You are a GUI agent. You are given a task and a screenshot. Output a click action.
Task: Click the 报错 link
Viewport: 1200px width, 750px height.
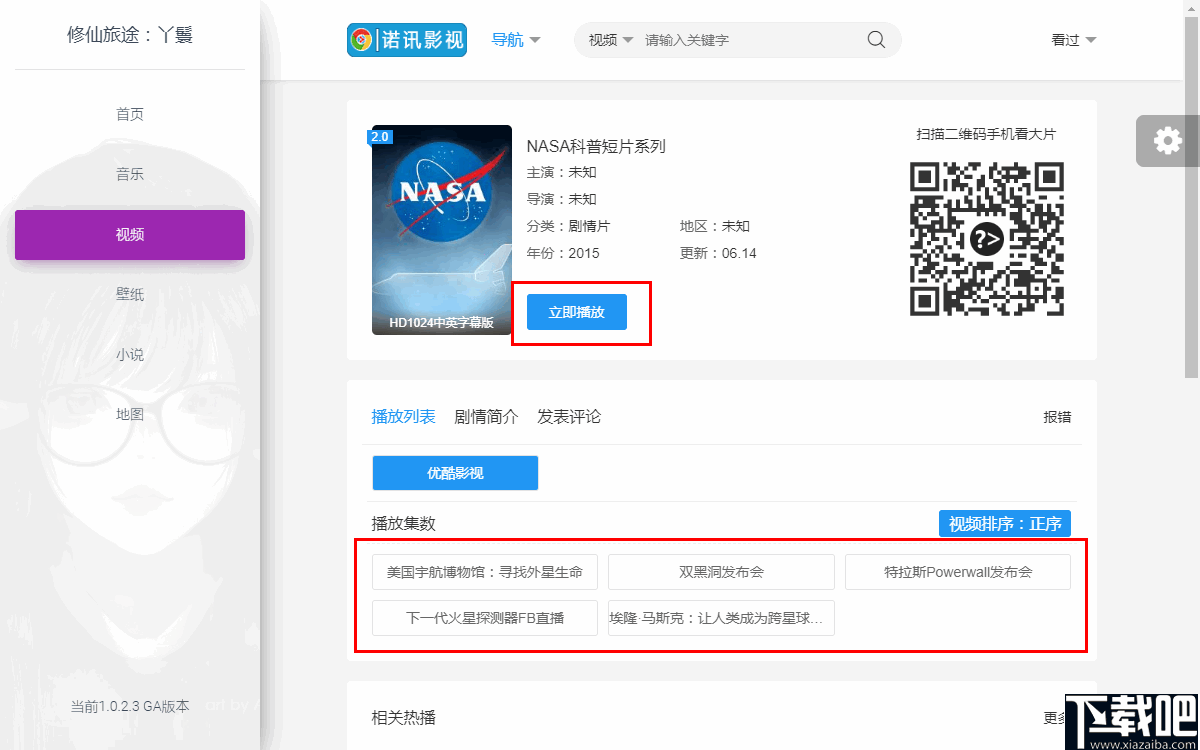click(1057, 417)
